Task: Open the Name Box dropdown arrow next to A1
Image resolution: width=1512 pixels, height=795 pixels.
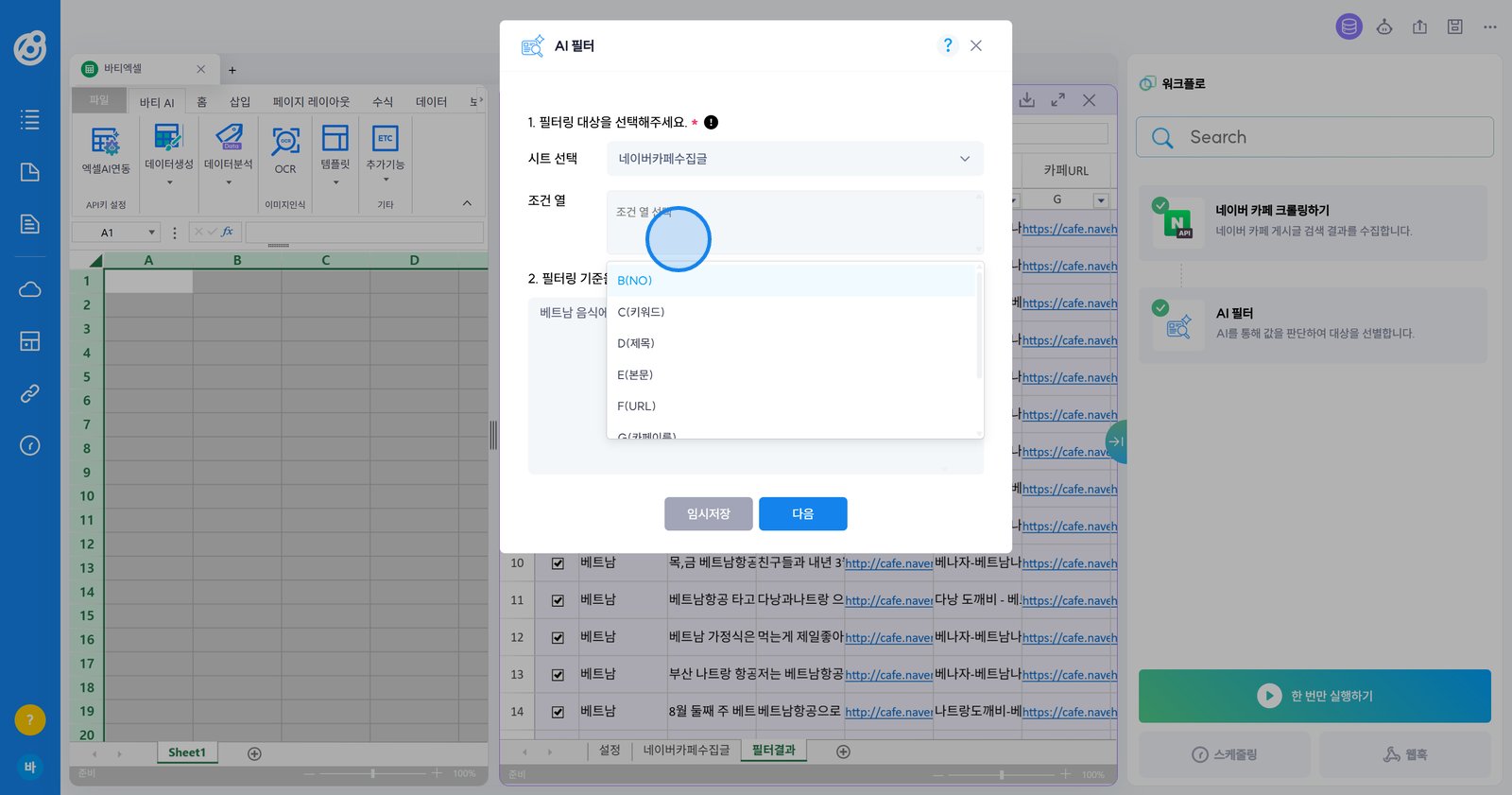Action: point(151,233)
